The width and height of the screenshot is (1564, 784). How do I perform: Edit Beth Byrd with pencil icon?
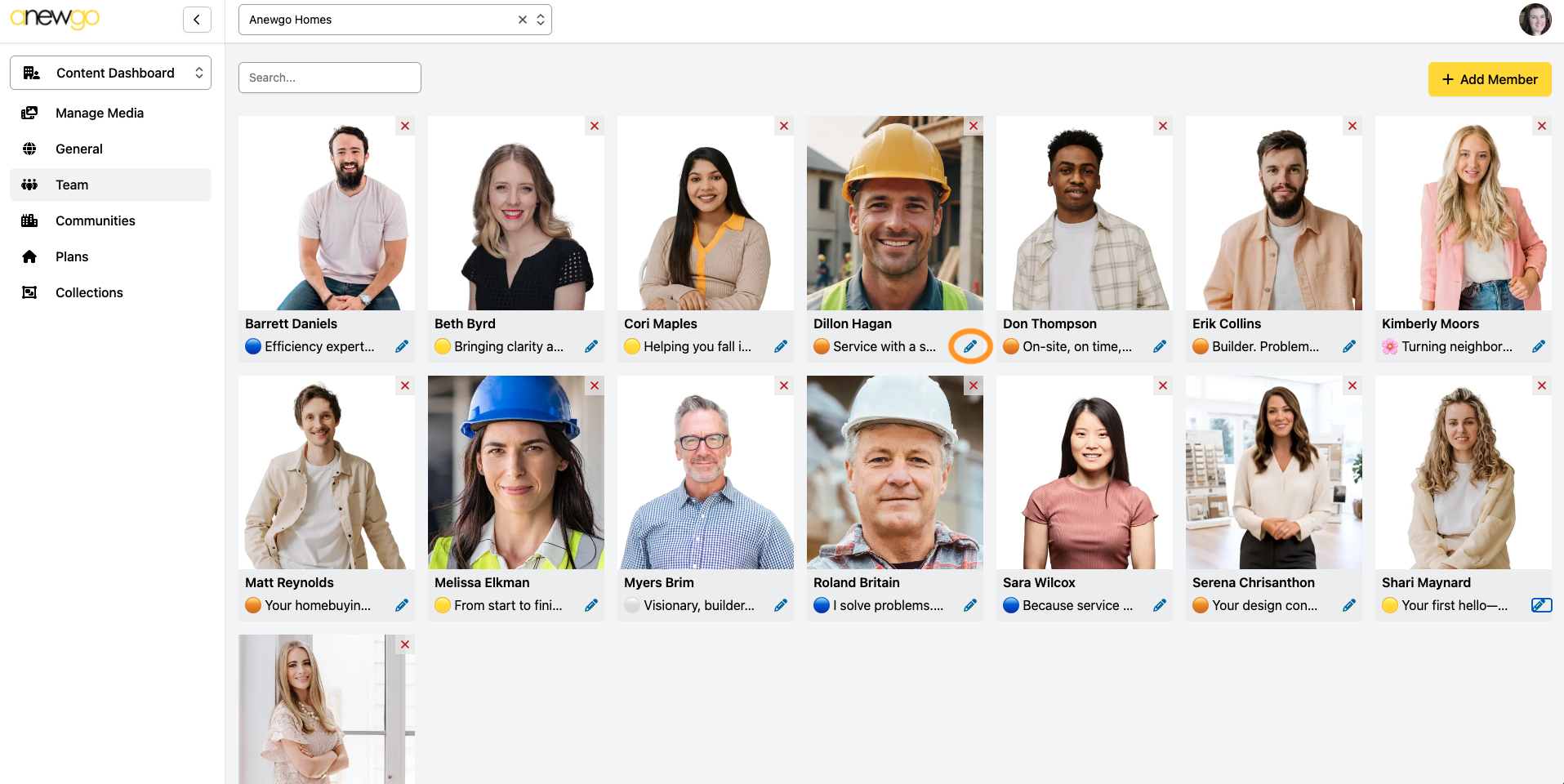(591, 346)
